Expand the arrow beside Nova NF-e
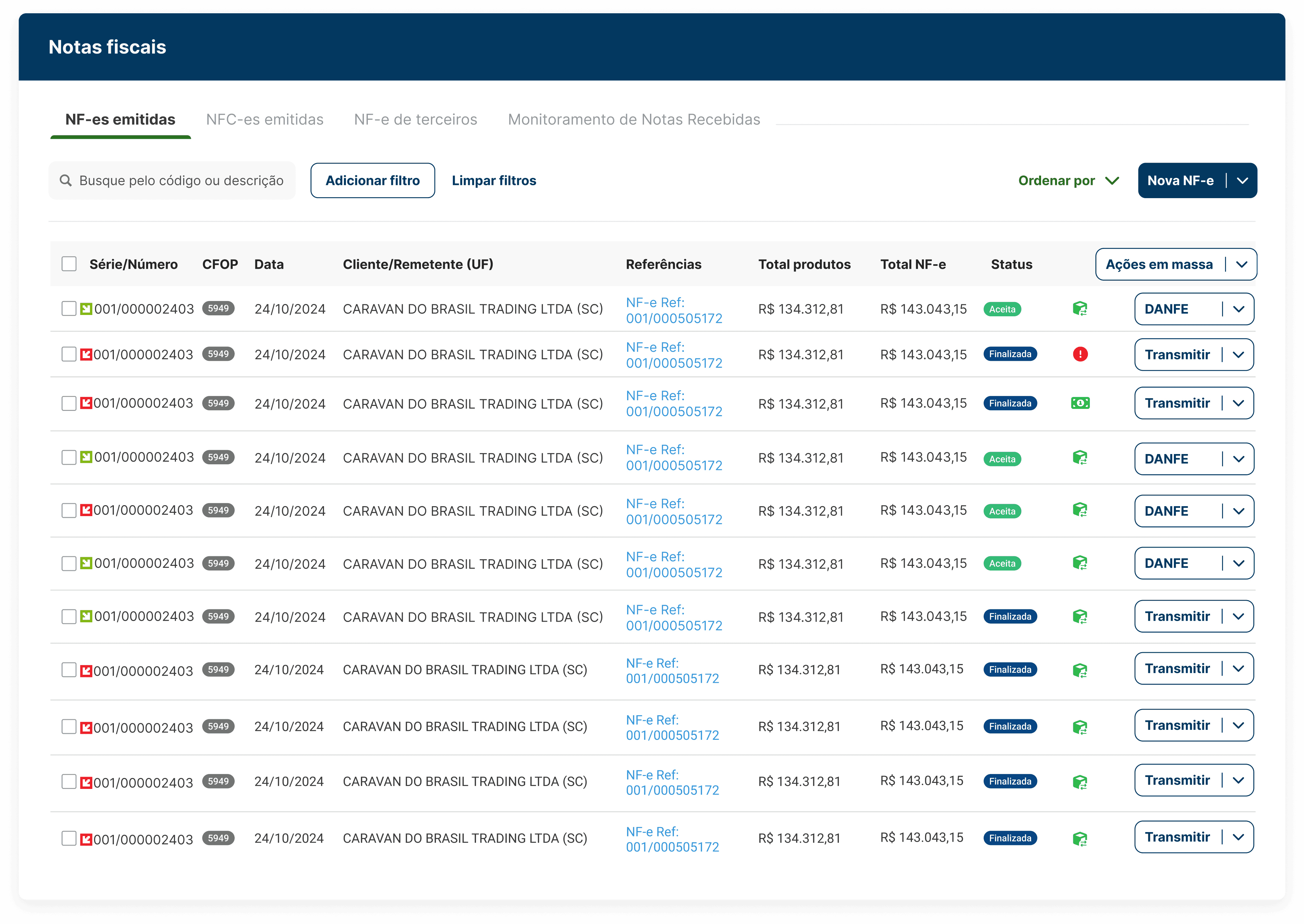This screenshot has height=924, width=1304. pyautogui.click(x=1242, y=181)
